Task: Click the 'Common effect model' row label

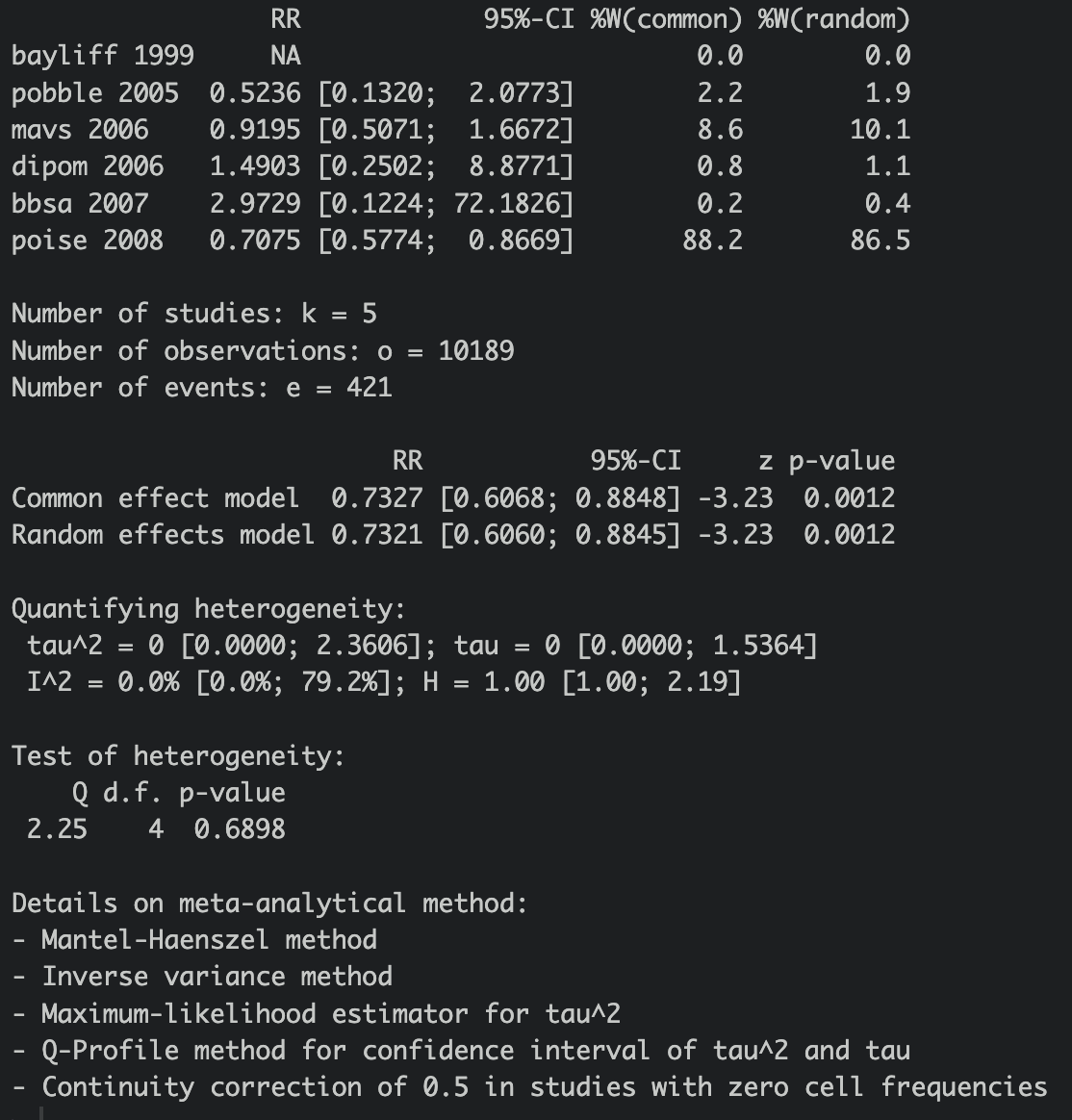Action: 156,497
